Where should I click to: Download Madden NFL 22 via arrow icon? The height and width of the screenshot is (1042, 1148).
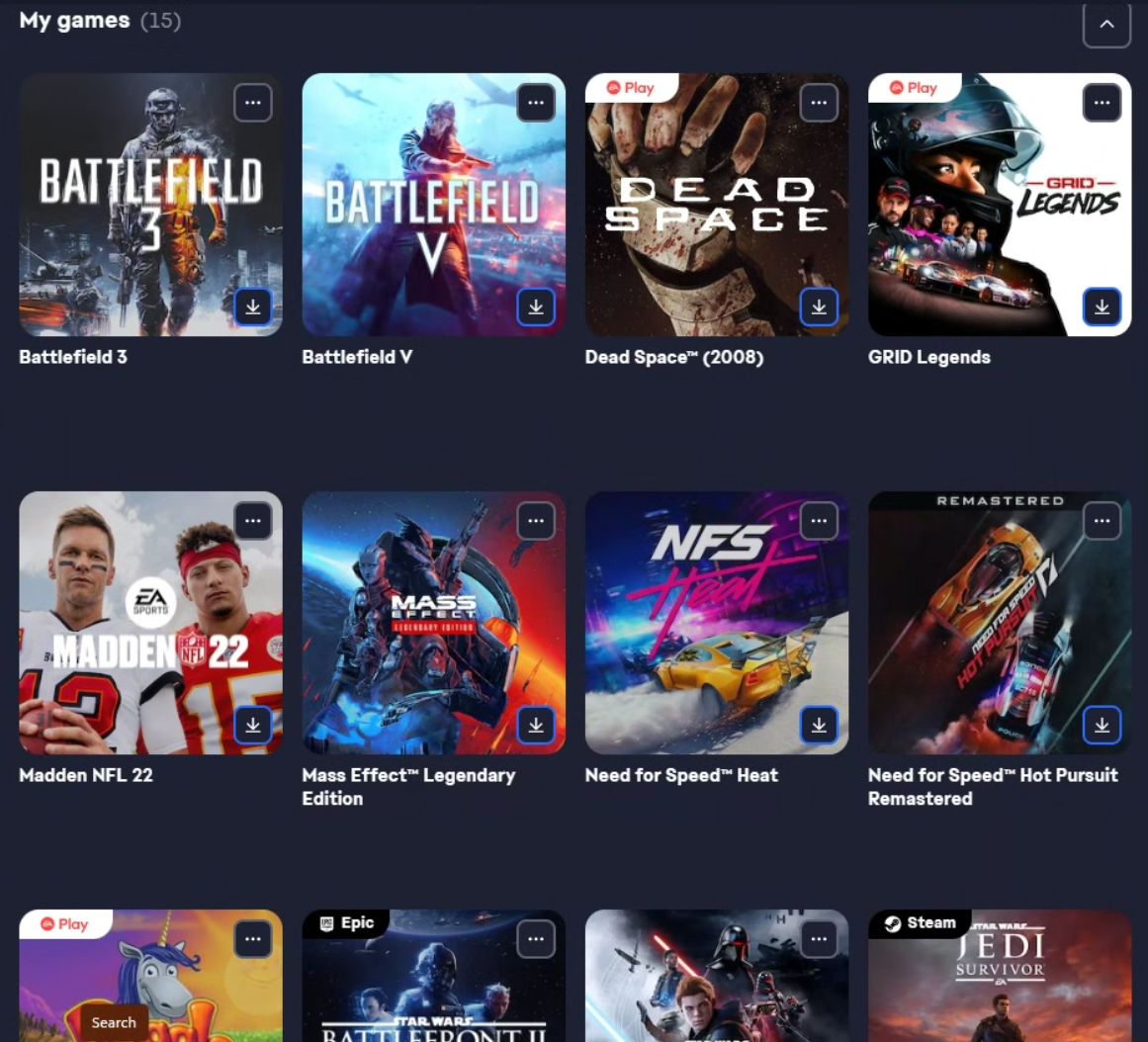253,725
